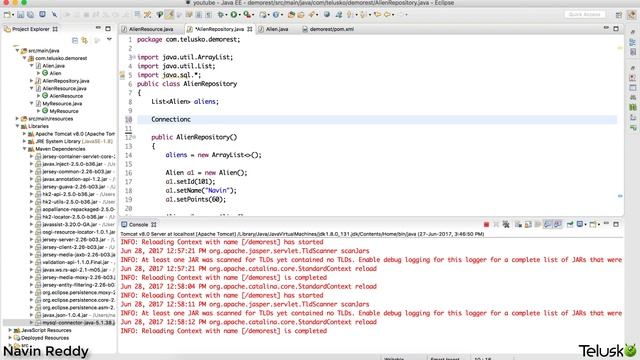Viewport: 640px width, 360px height.
Task: Minimize the Console panel
Action: coord(606,224)
